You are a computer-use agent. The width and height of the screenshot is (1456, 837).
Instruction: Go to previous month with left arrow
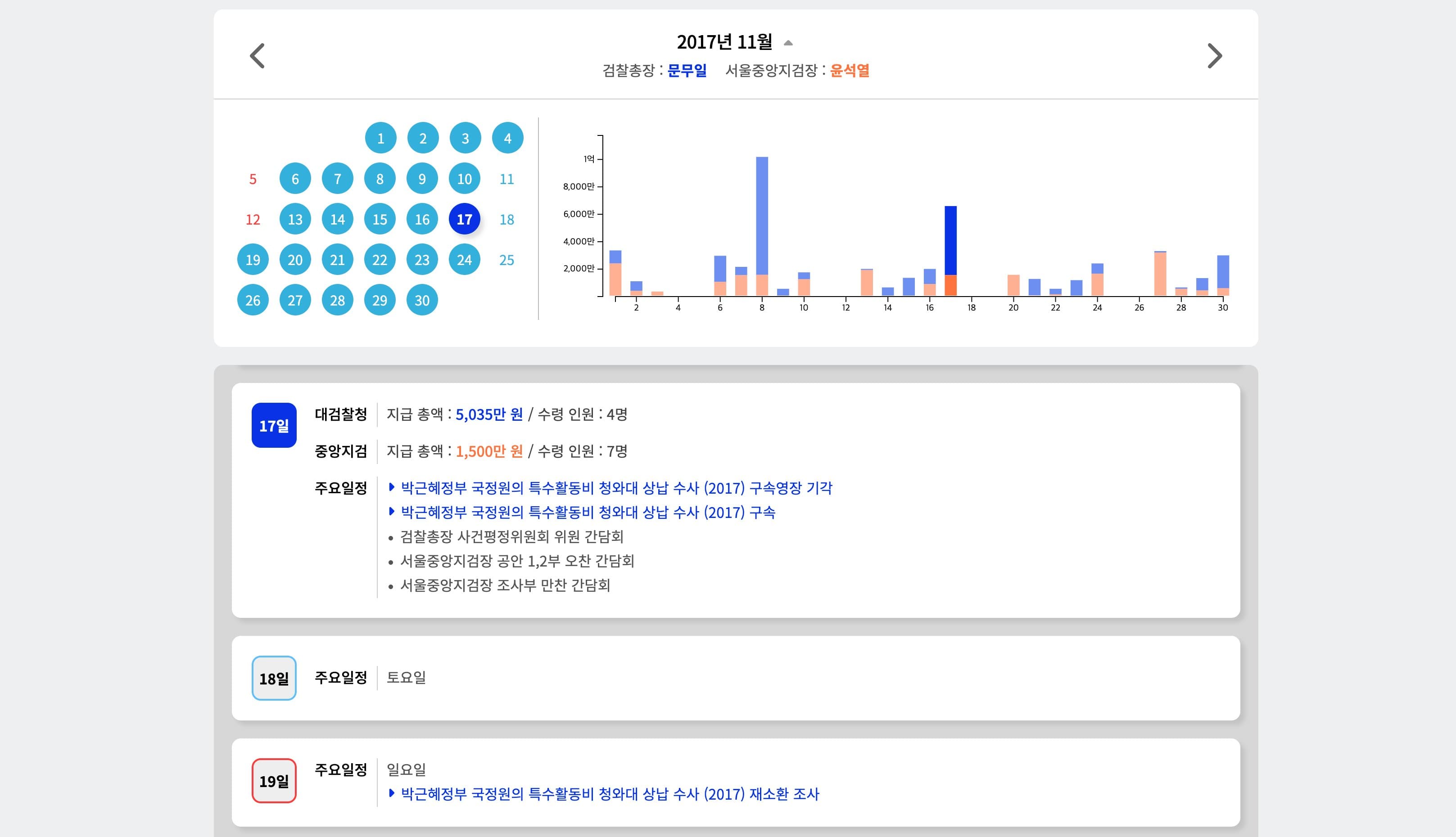click(258, 56)
